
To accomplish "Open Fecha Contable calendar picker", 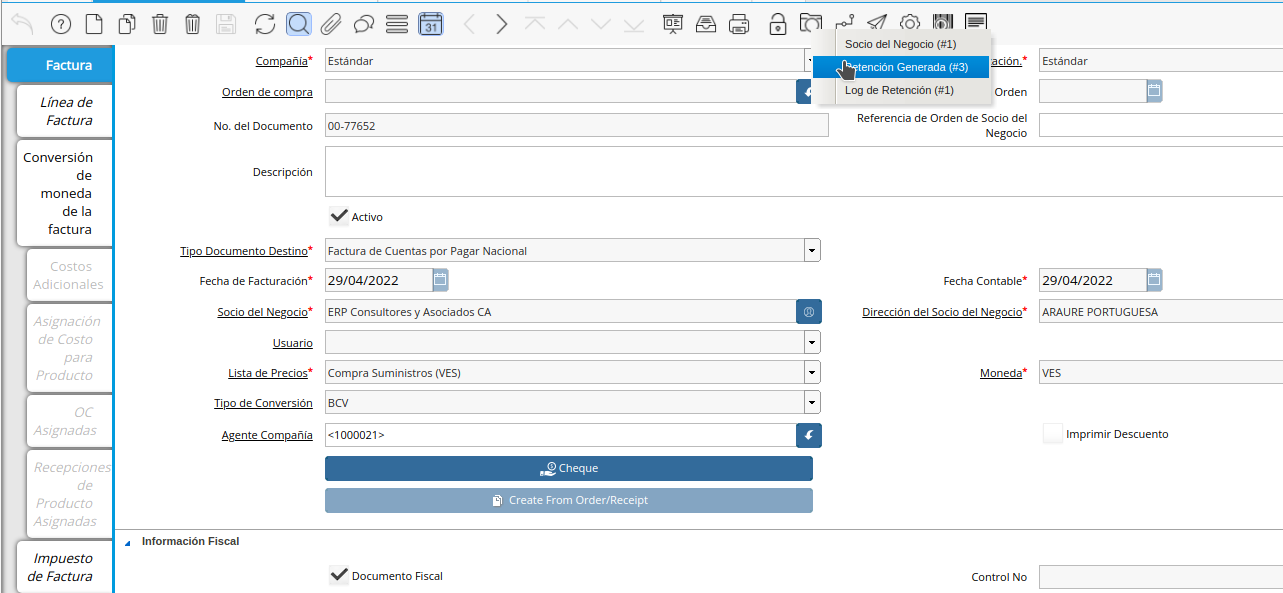I will coord(1154,280).
